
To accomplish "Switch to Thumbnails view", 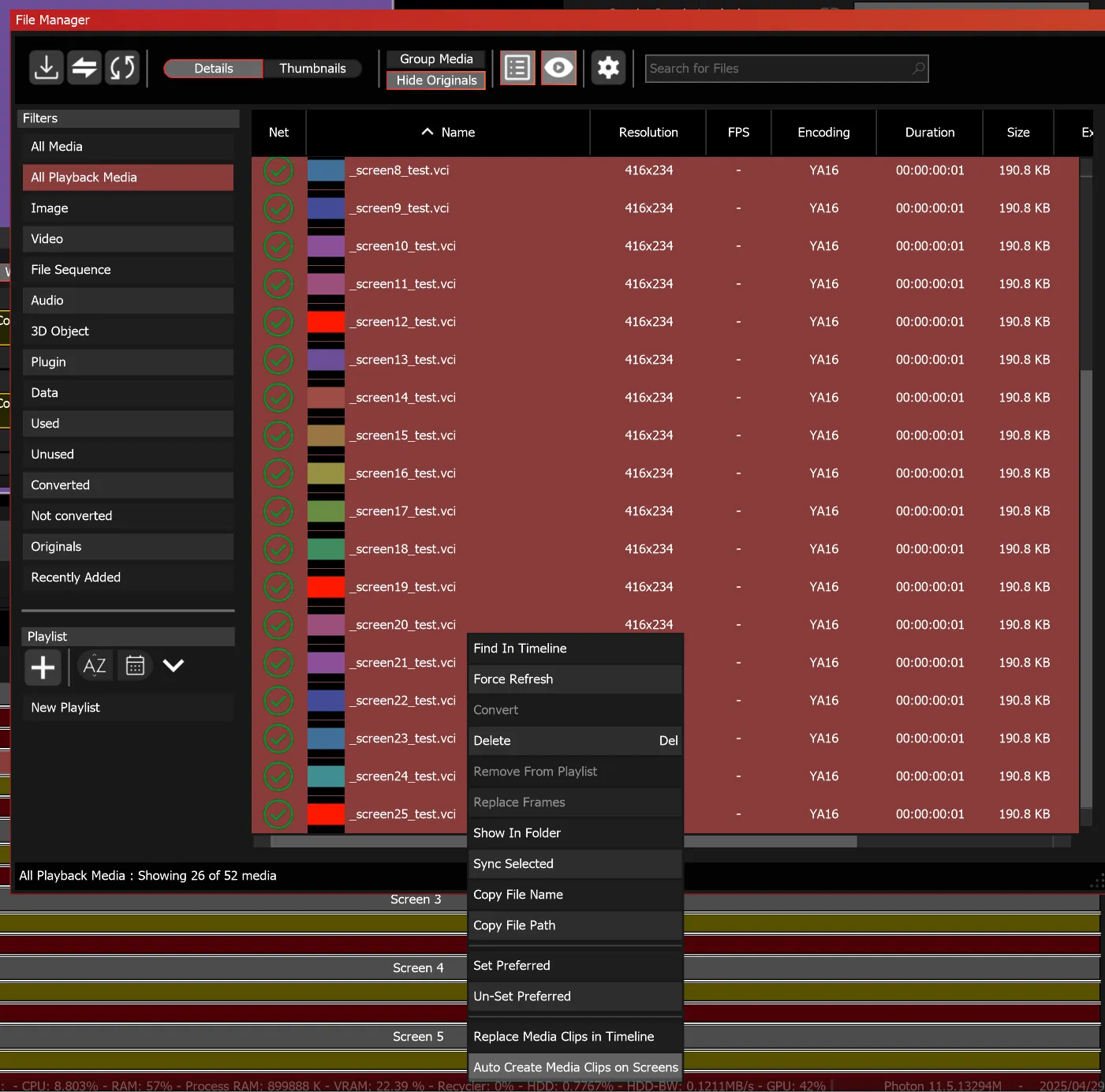I will click(x=312, y=69).
